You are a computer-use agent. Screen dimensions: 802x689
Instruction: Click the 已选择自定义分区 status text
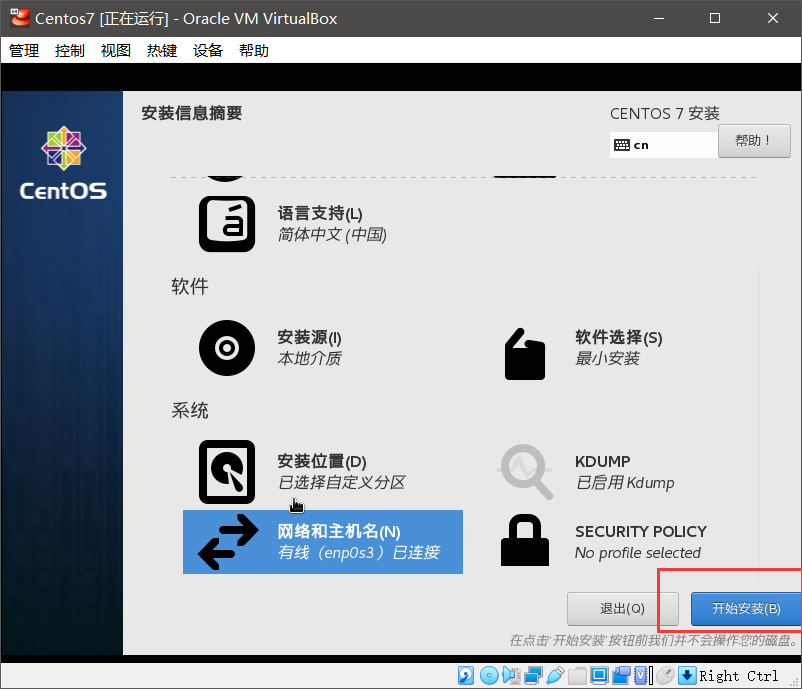342,482
